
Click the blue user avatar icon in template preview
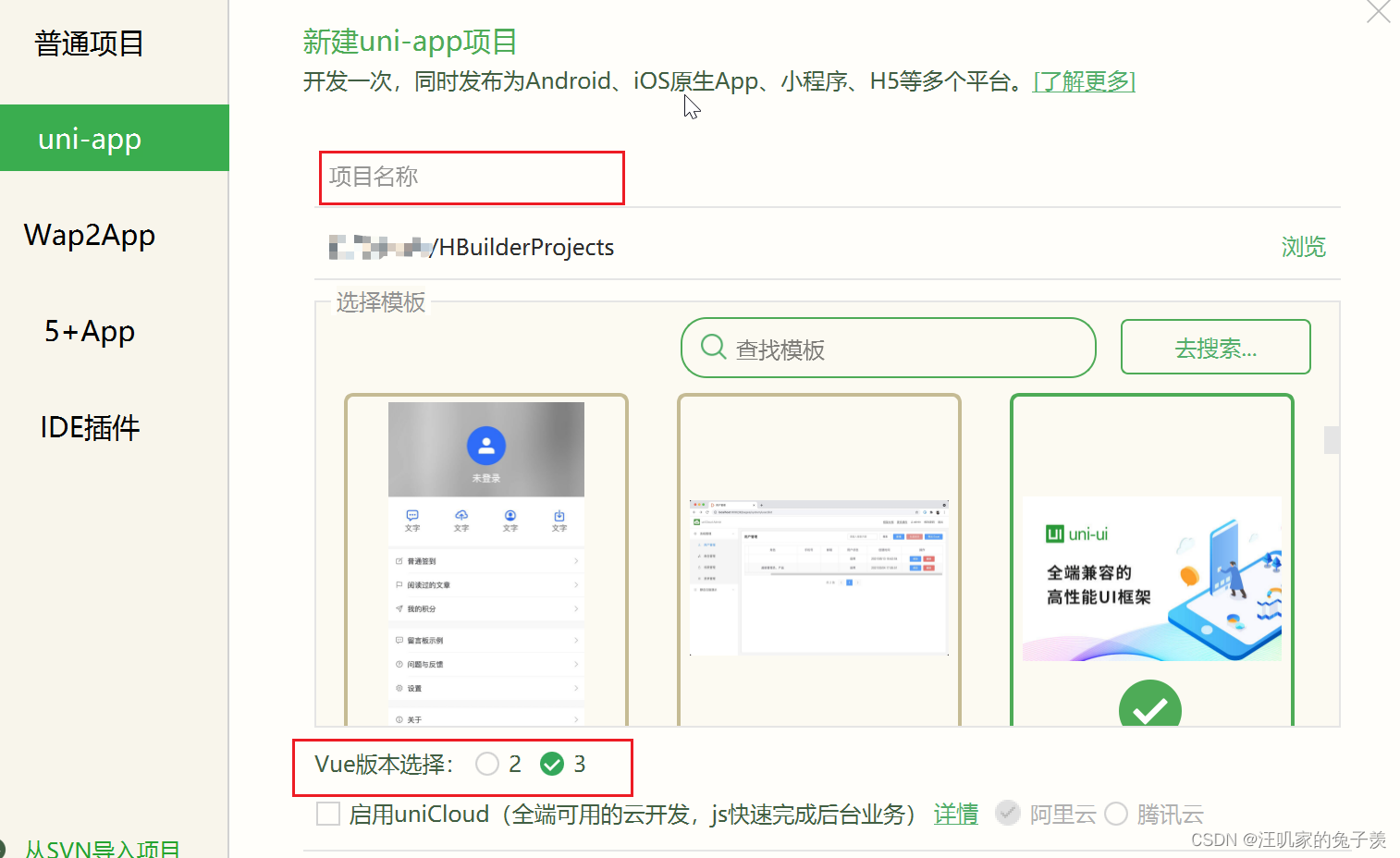tap(486, 446)
